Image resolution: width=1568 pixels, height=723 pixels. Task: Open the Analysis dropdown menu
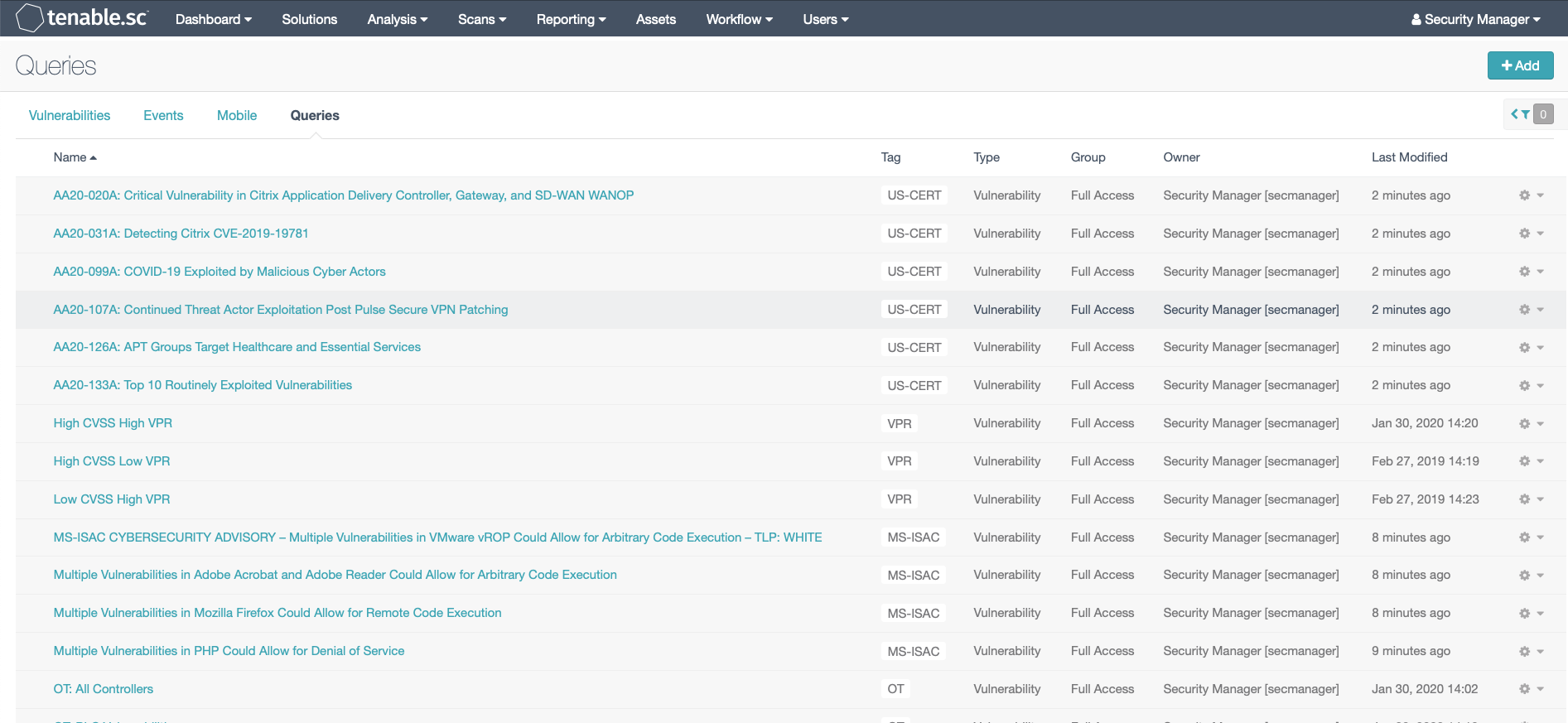[x=398, y=19]
